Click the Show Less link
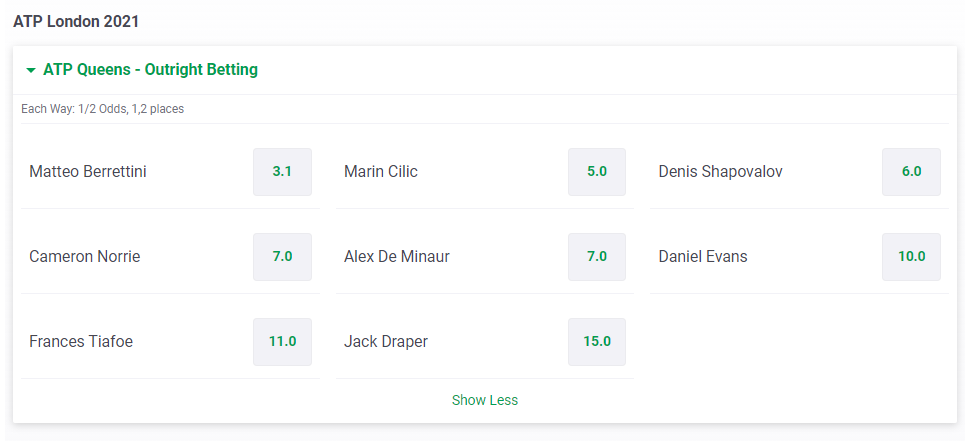Screen dimensions: 965x441 point(485,400)
